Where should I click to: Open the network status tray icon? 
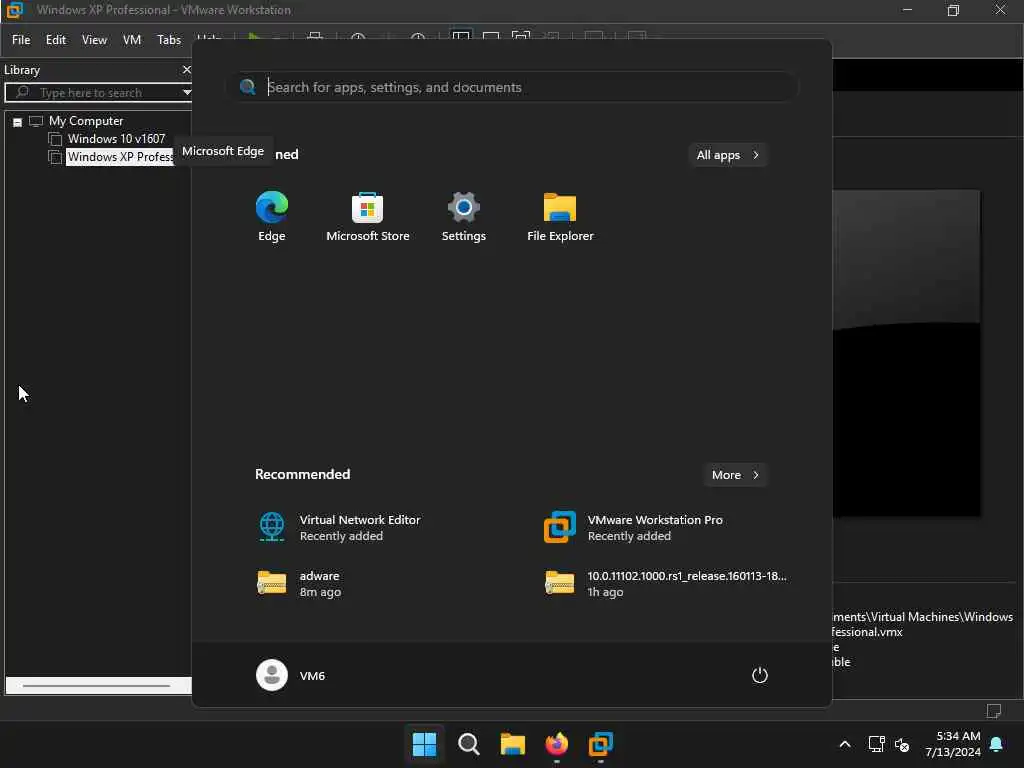[x=876, y=744]
